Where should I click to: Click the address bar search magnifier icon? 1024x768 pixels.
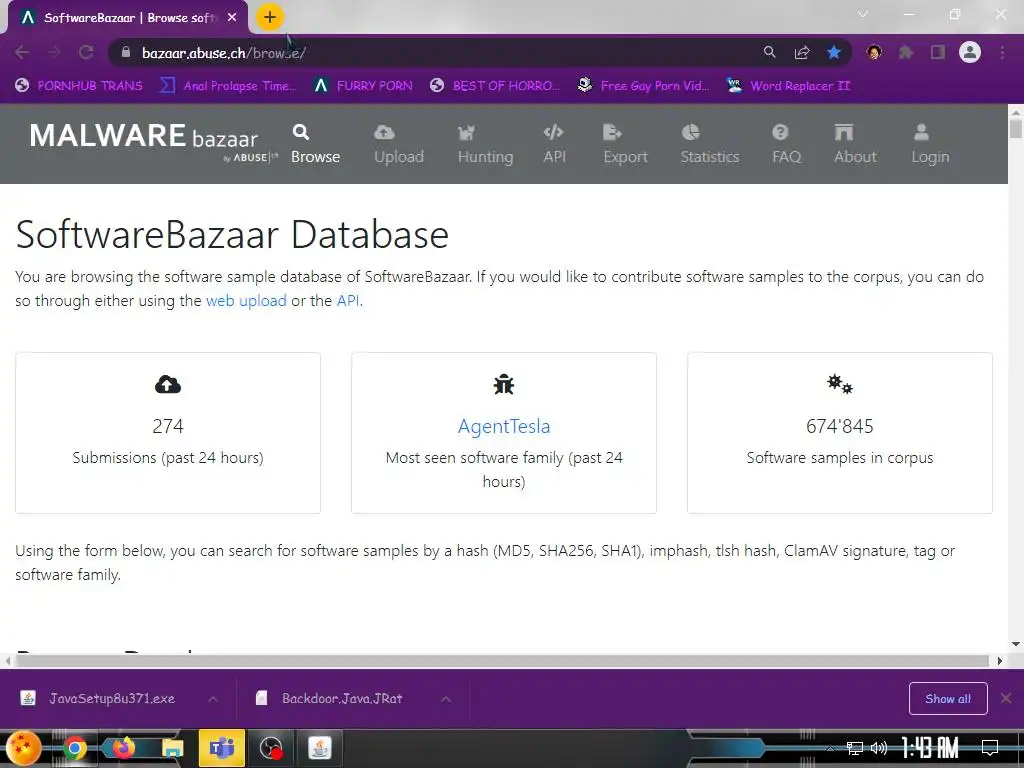pos(769,52)
